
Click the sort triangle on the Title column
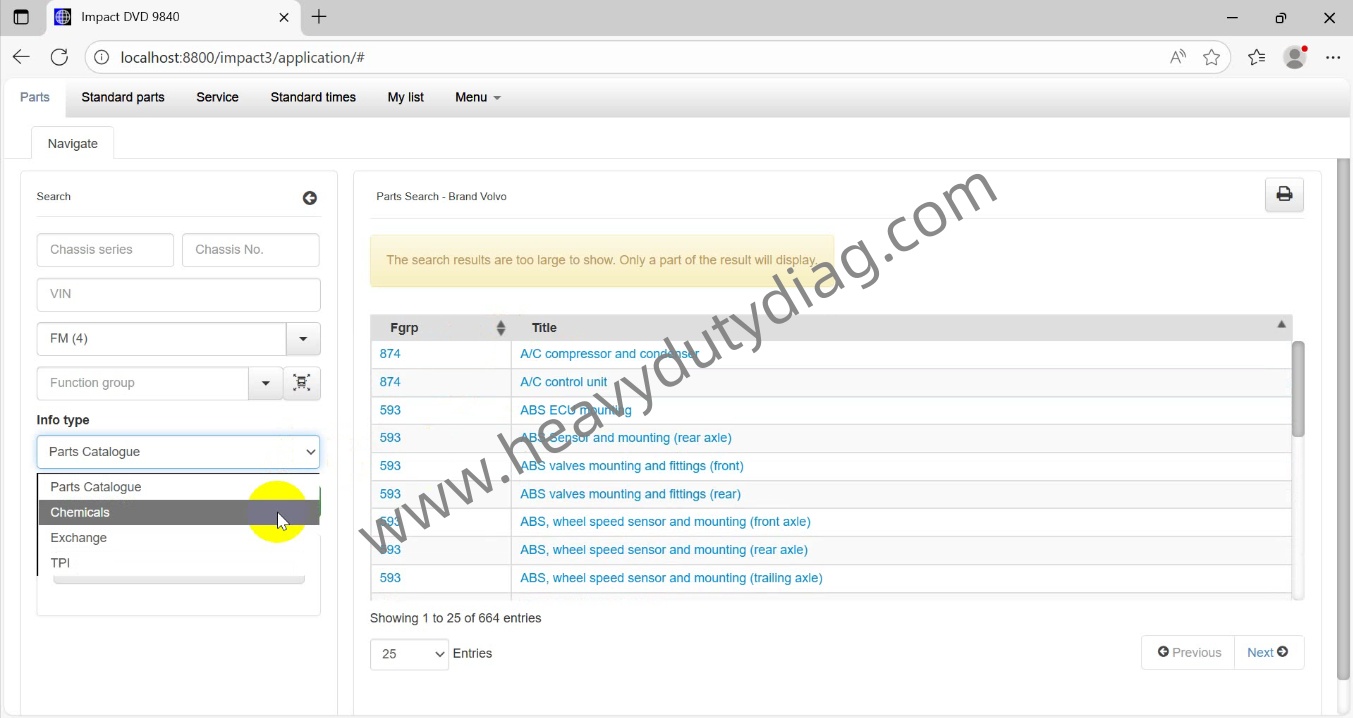click(1281, 324)
